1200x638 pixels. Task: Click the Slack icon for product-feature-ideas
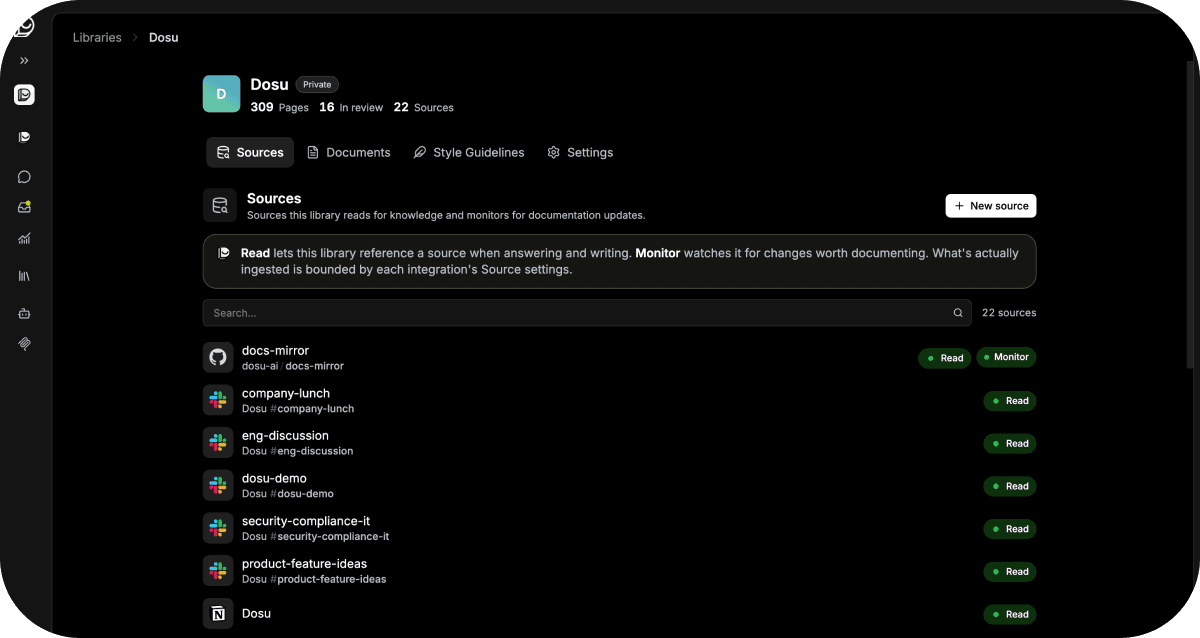point(218,571)
